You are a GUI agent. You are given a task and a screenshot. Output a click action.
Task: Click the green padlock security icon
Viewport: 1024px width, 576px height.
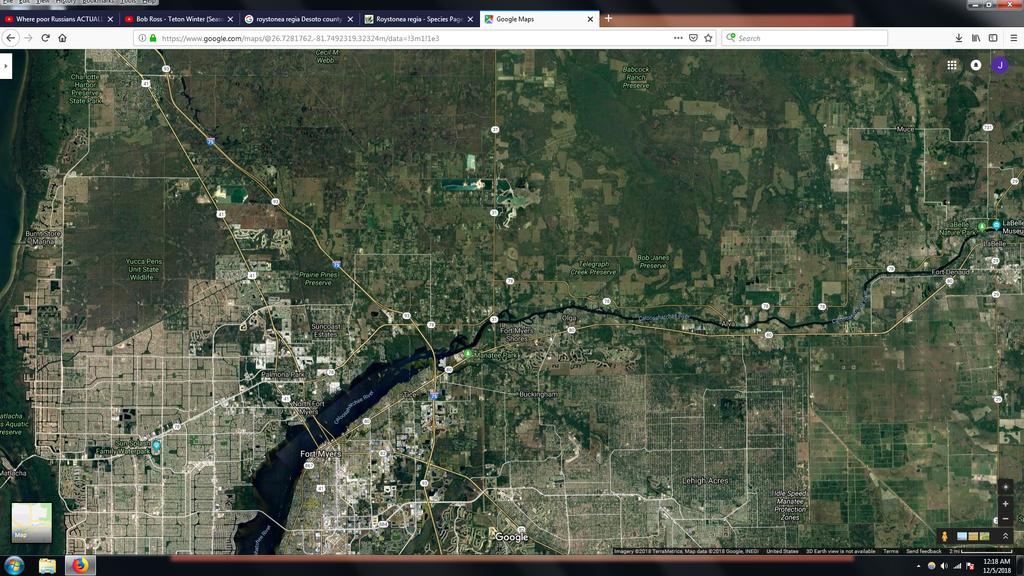point(153,38)
